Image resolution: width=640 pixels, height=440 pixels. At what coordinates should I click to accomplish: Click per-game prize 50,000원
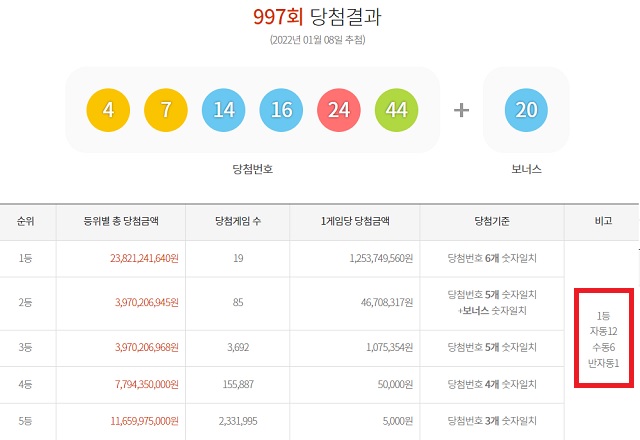[x=395, y=384]
